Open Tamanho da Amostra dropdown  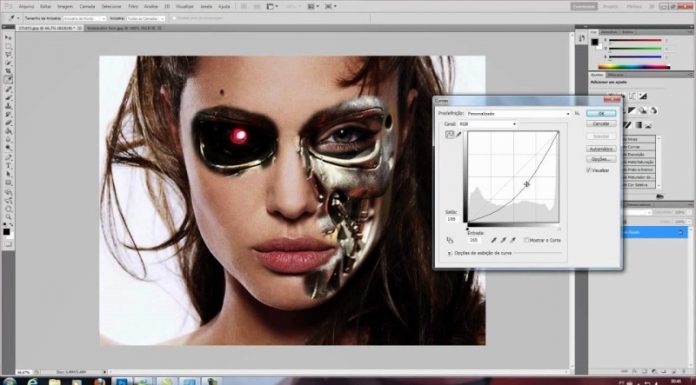(84, 18)
